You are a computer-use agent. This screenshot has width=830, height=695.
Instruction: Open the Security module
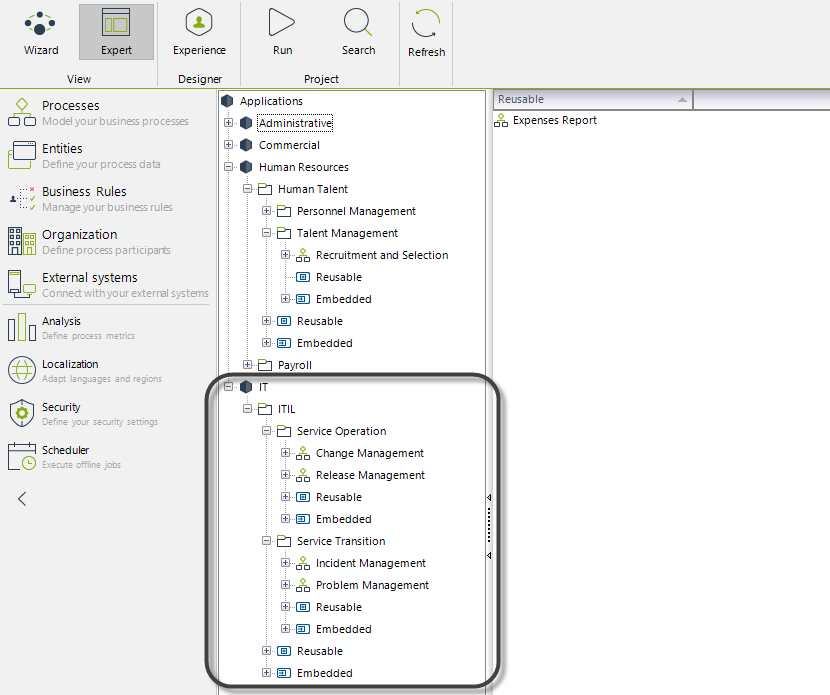[83, 413]
